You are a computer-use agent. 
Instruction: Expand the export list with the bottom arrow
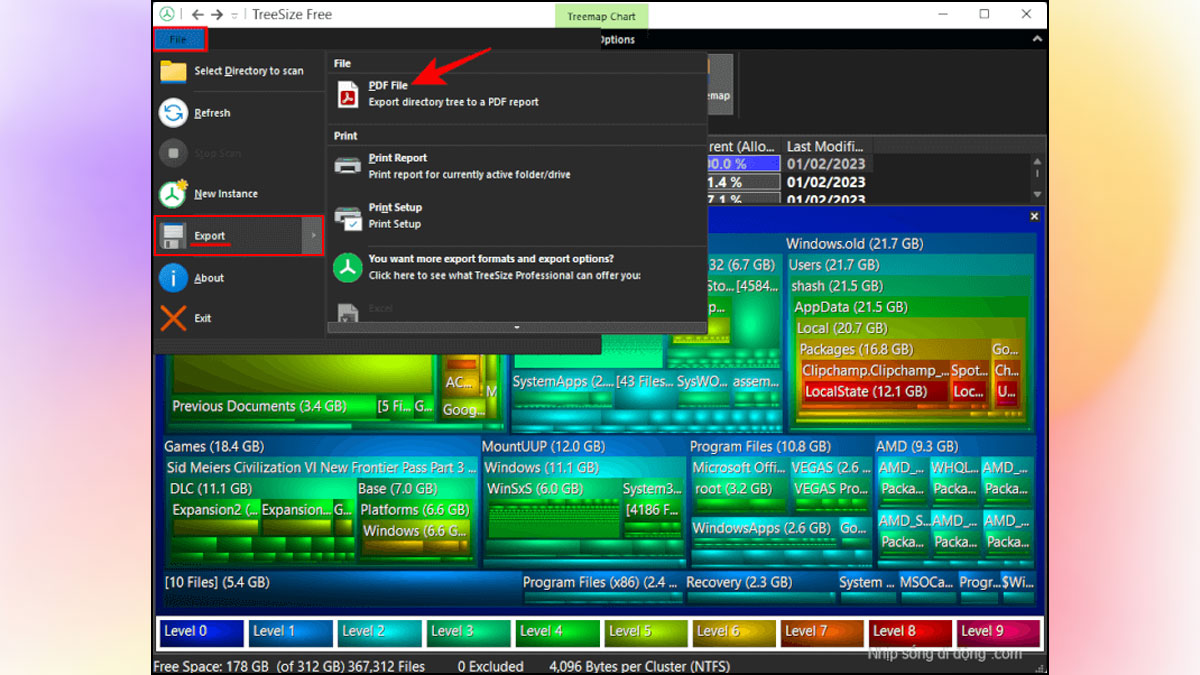(517, 327)
